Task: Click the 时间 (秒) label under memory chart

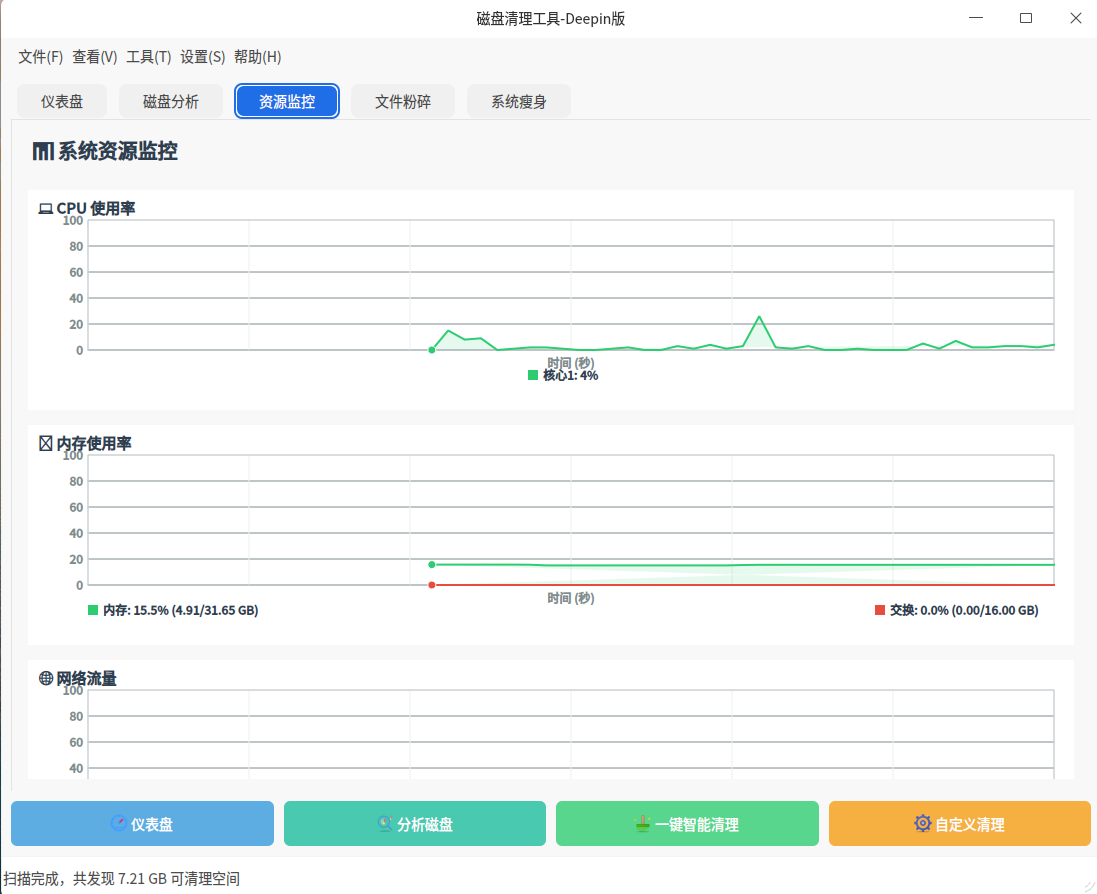Action: [571, 598]
